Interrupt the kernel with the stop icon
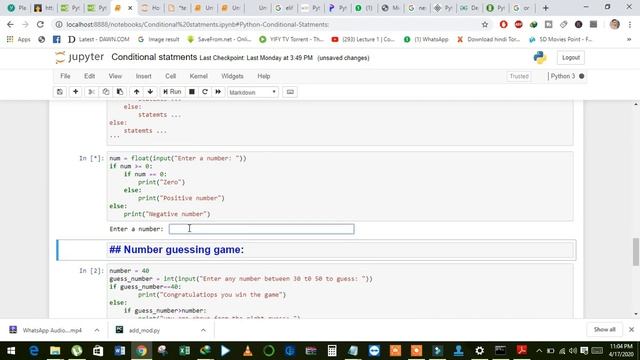Viewport: 640px width, 360px height. 191,92
